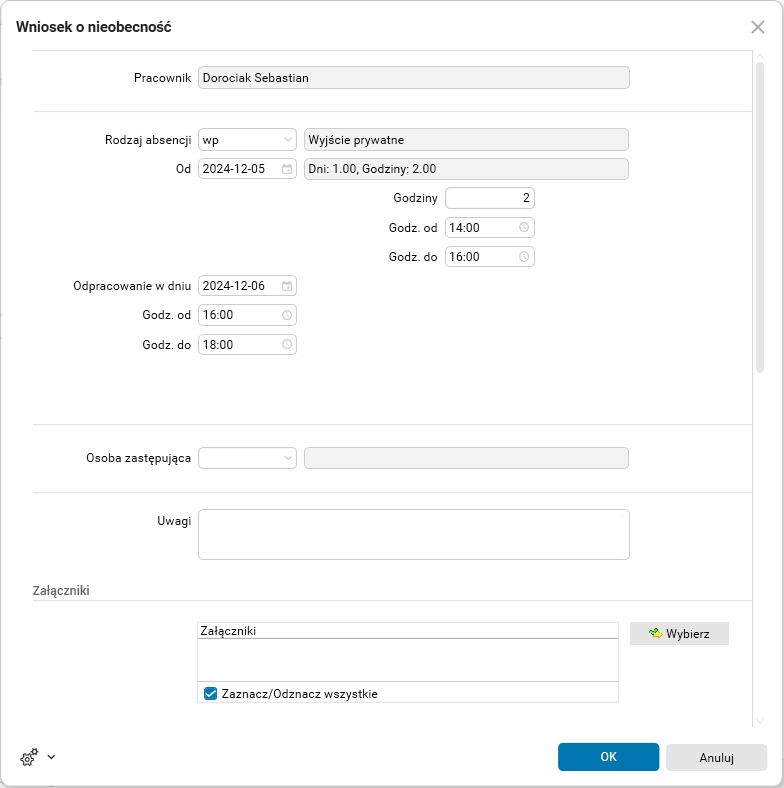Viewport: 784px width, 788px height.
Task: Click the Wybierz attachment button
Action: click(679, 633)
